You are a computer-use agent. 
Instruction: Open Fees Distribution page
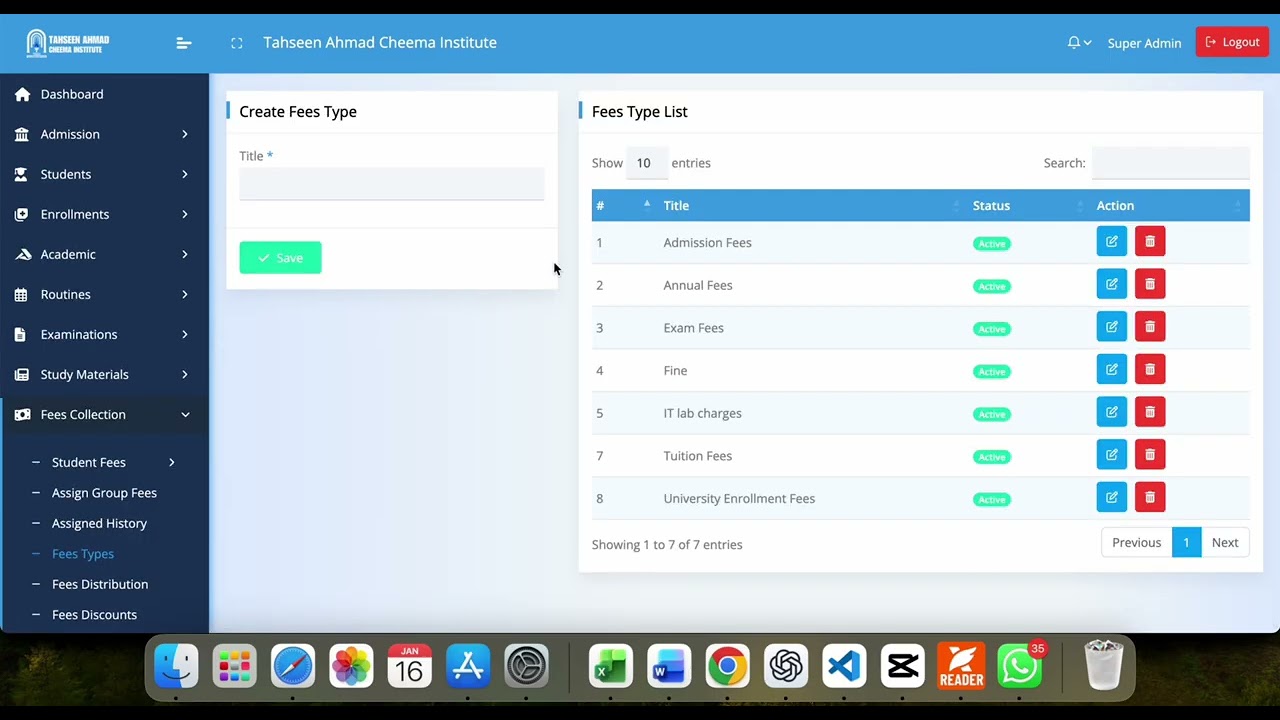[100, 584]
